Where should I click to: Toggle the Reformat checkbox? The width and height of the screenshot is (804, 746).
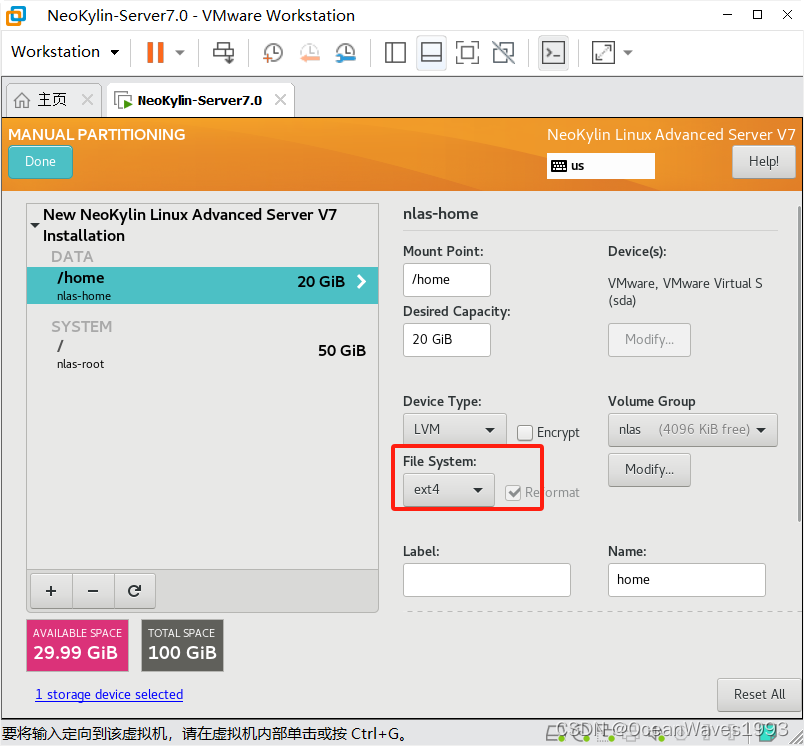click(x=513, y=493)
